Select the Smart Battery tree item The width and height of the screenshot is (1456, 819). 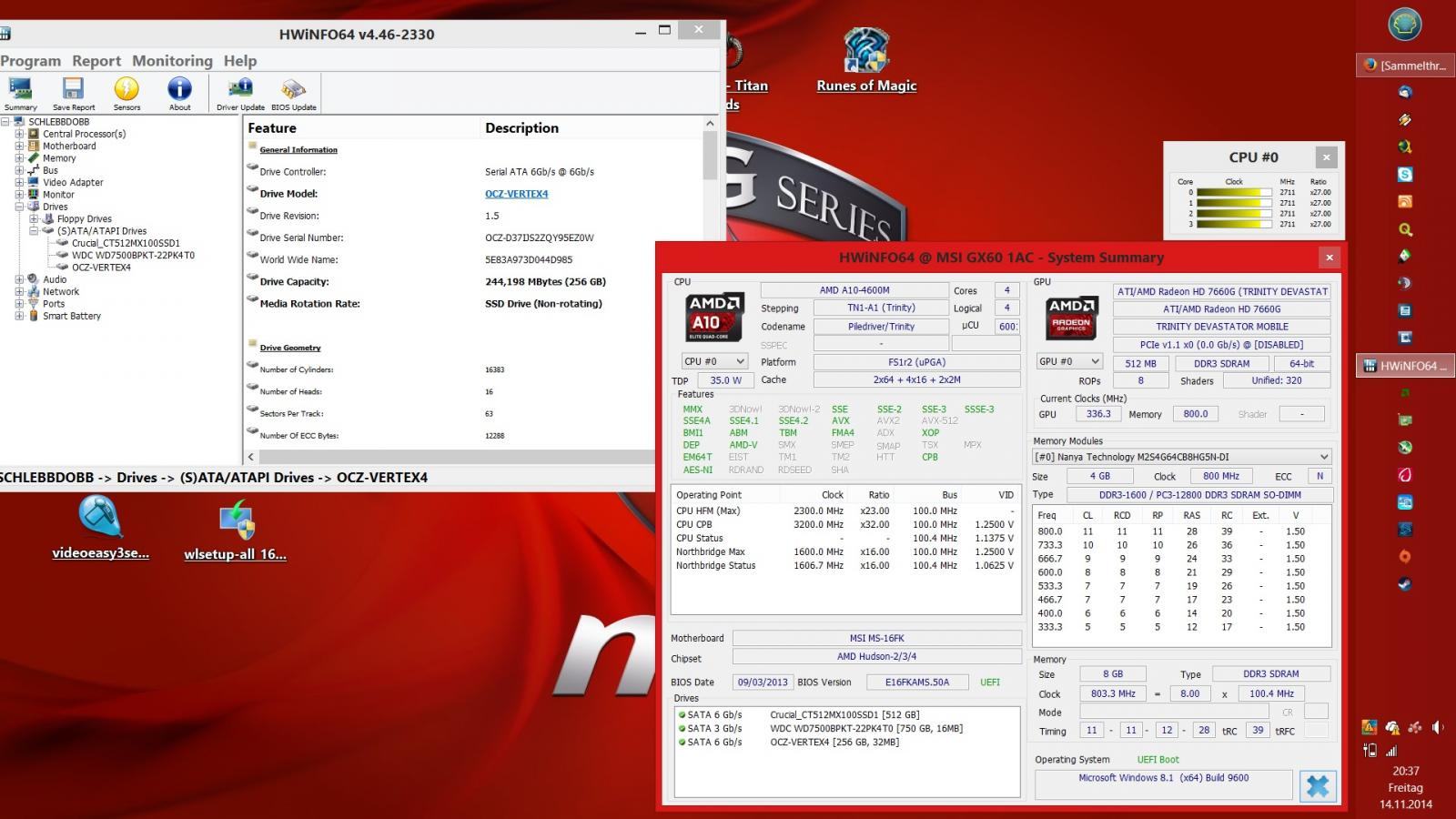pyautogui.click(x=72, y=316)
